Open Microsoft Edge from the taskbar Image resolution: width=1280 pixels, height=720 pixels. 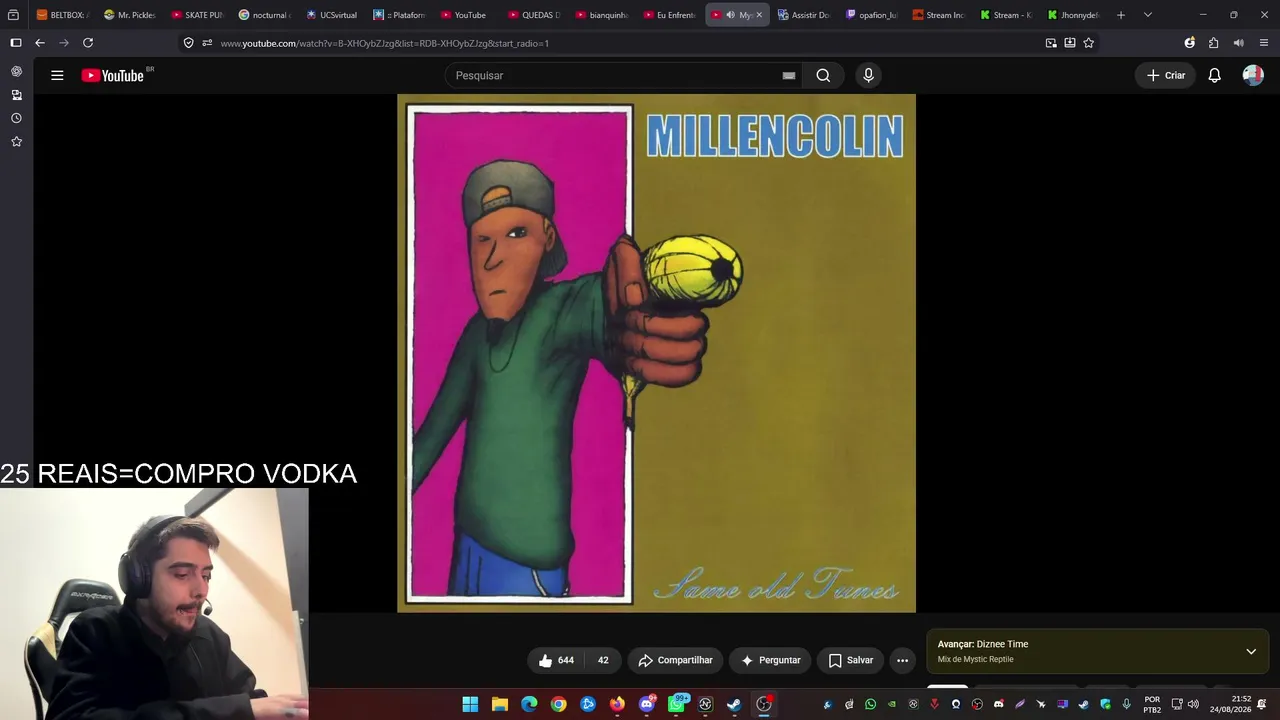(x=529, y=704)
